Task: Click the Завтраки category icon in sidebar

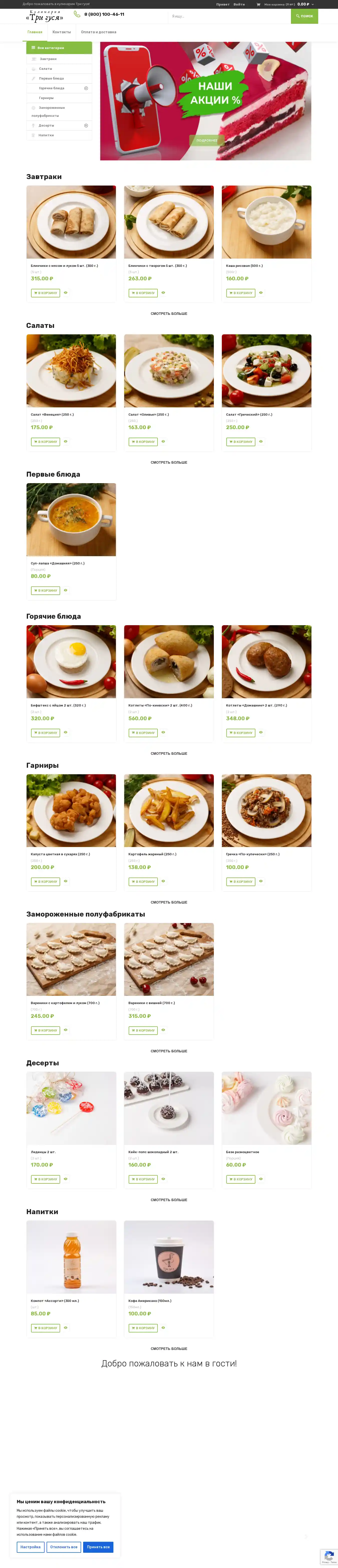Action: point(34,59)
